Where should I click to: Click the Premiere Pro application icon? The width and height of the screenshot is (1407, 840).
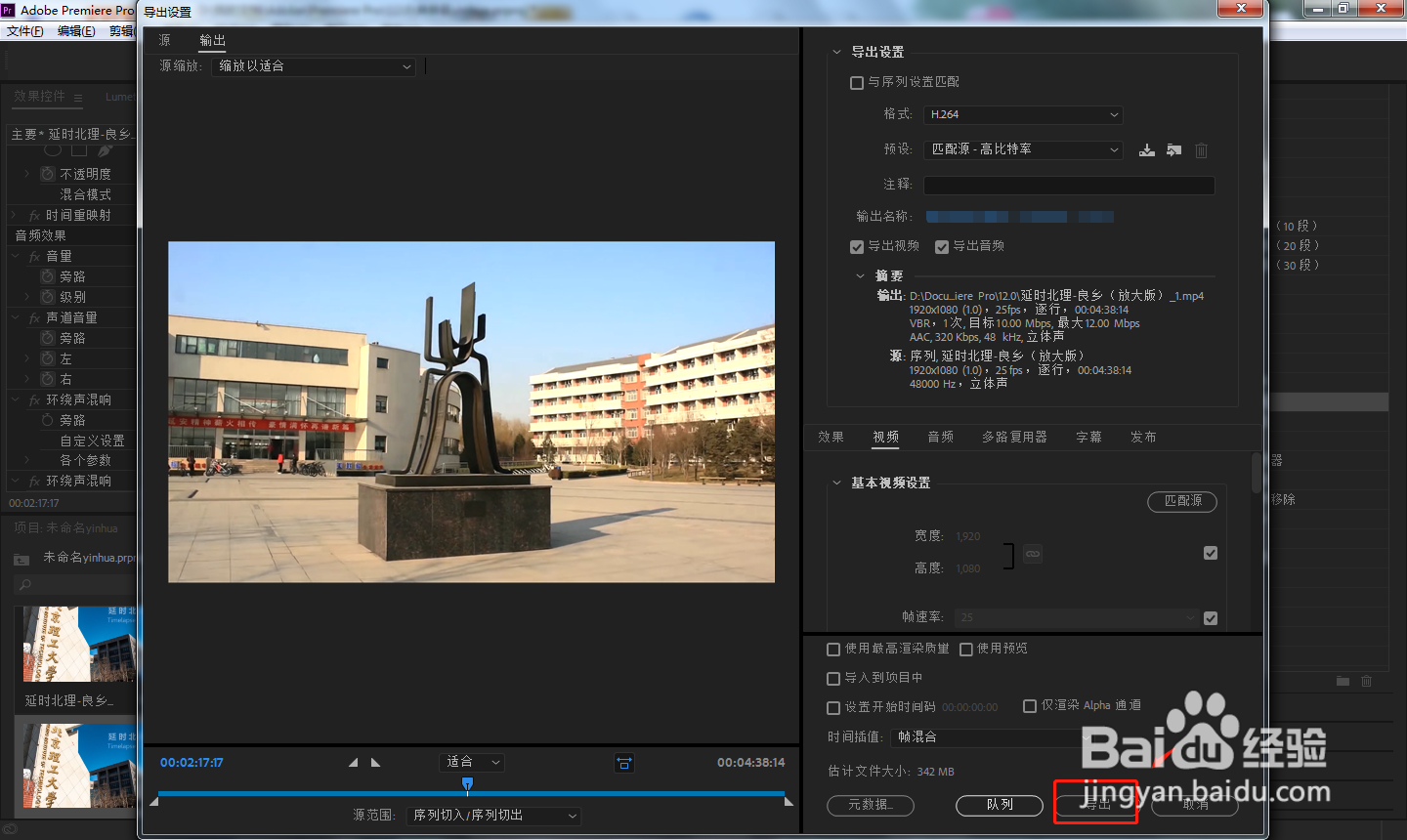tap(9, 10)
